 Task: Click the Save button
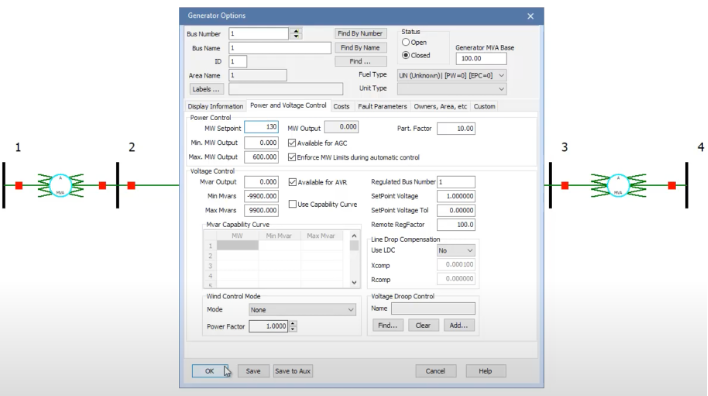pos(253,371)
